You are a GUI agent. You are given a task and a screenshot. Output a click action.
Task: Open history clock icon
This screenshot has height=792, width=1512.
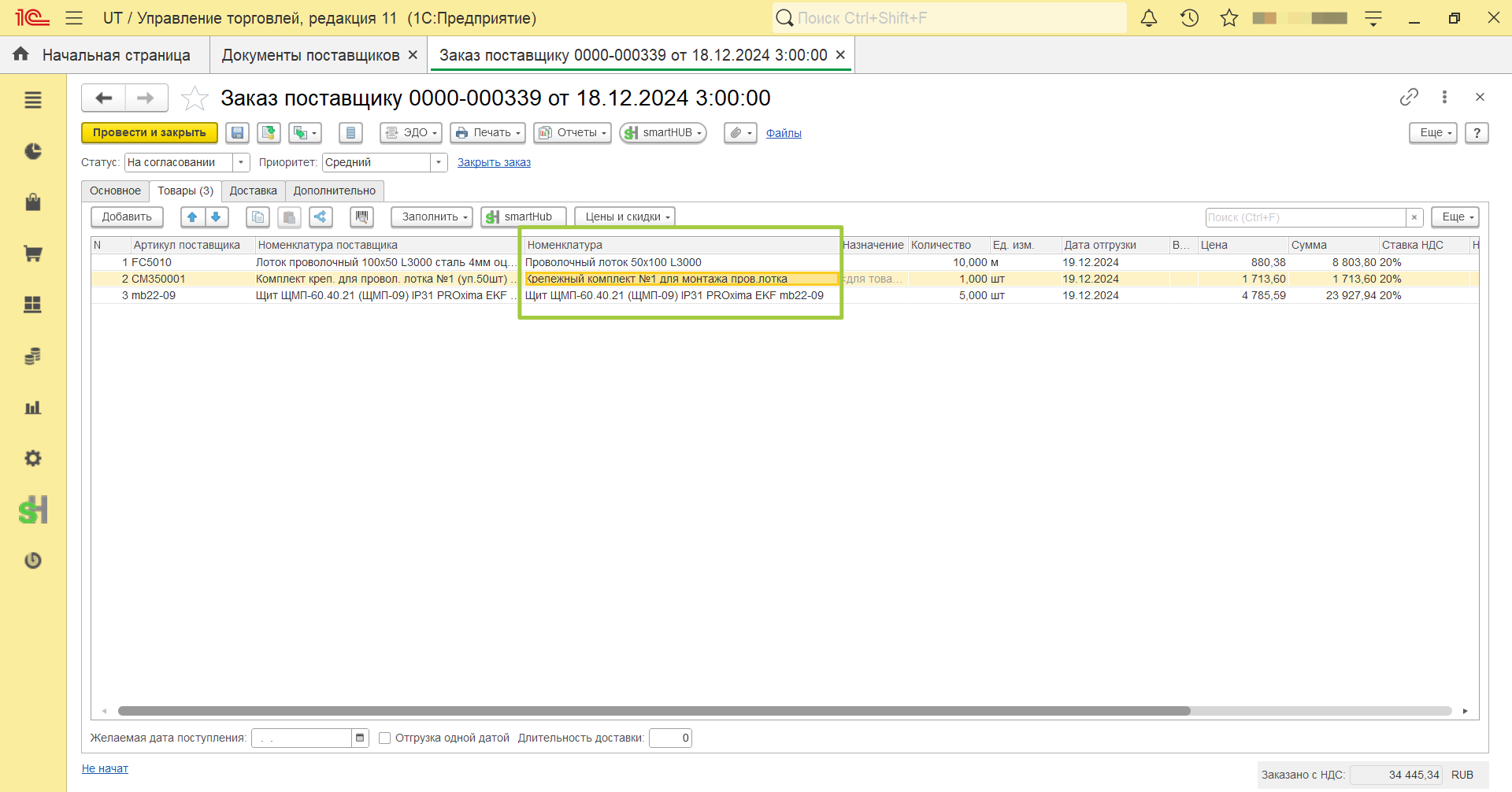1189,17
